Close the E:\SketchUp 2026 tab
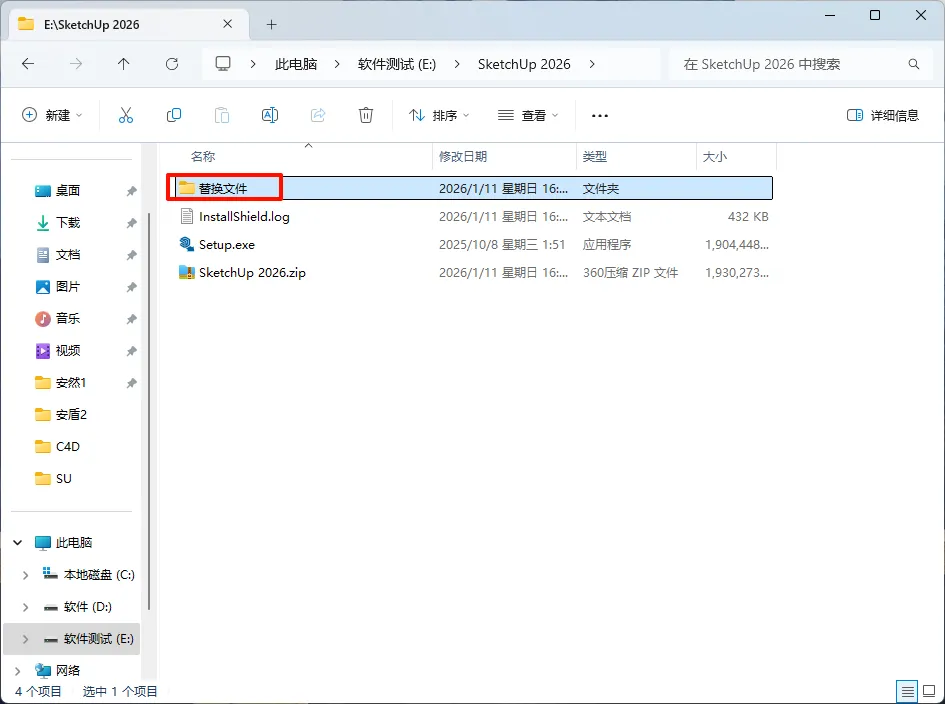The image size is (945, 704). 227,24
